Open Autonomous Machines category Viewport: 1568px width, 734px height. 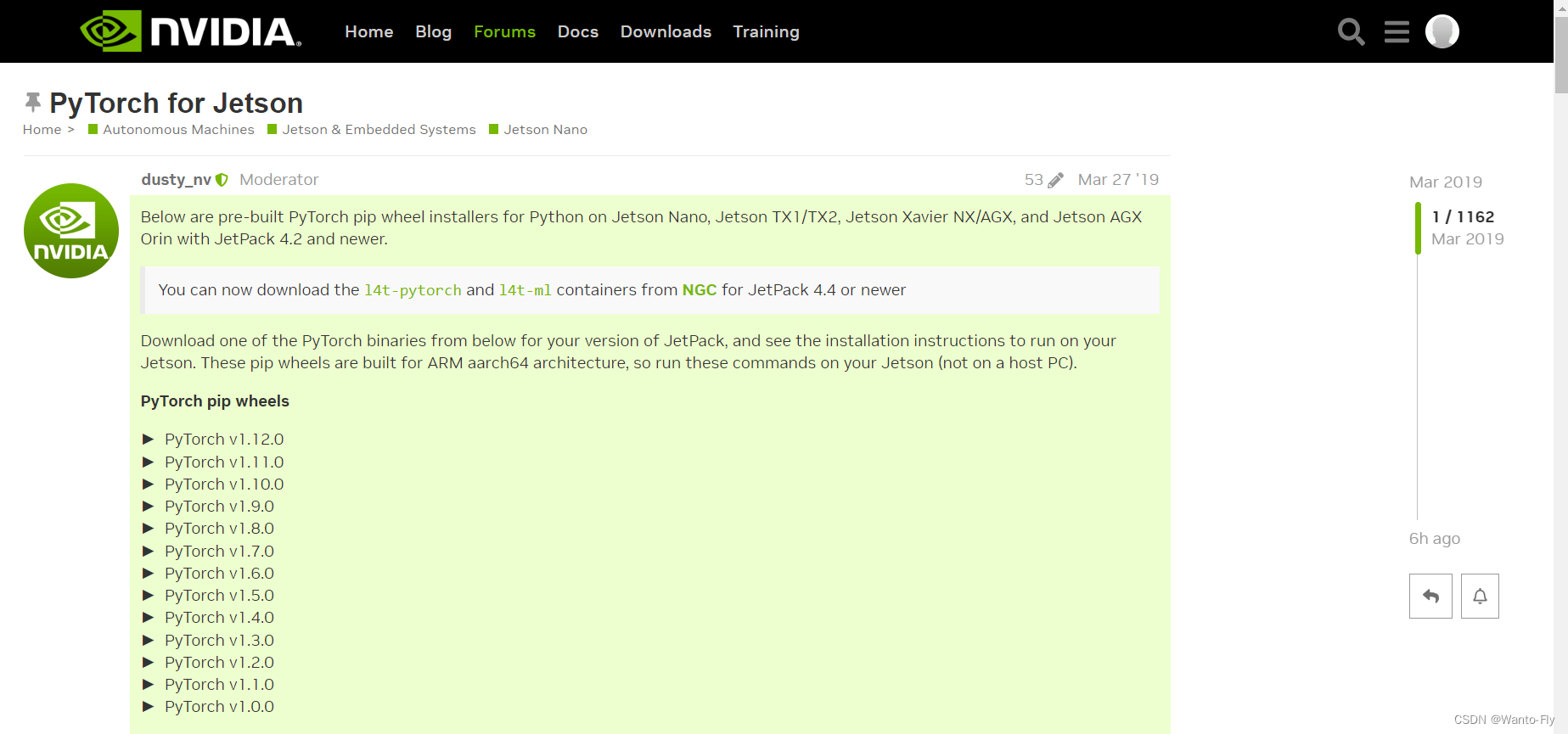click(x=171, y=130)
